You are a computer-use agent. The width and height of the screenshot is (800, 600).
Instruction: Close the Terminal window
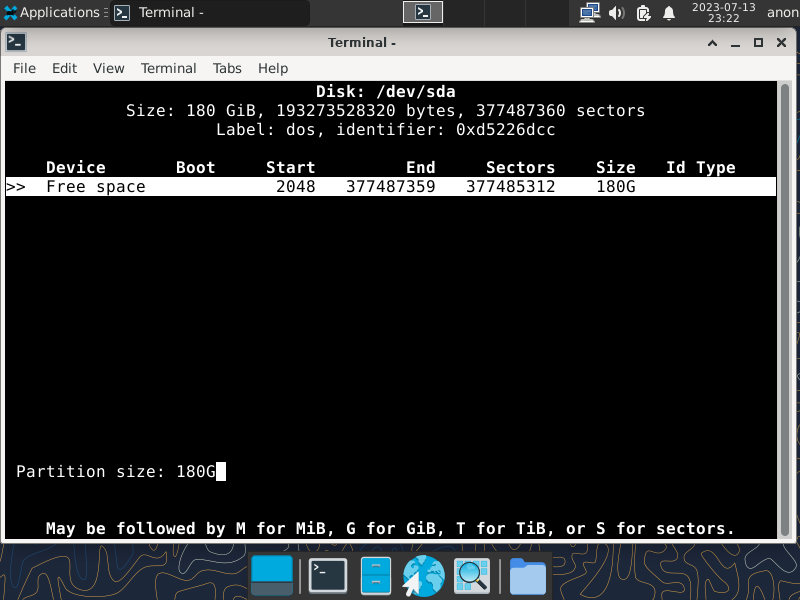tap(781, 43)
